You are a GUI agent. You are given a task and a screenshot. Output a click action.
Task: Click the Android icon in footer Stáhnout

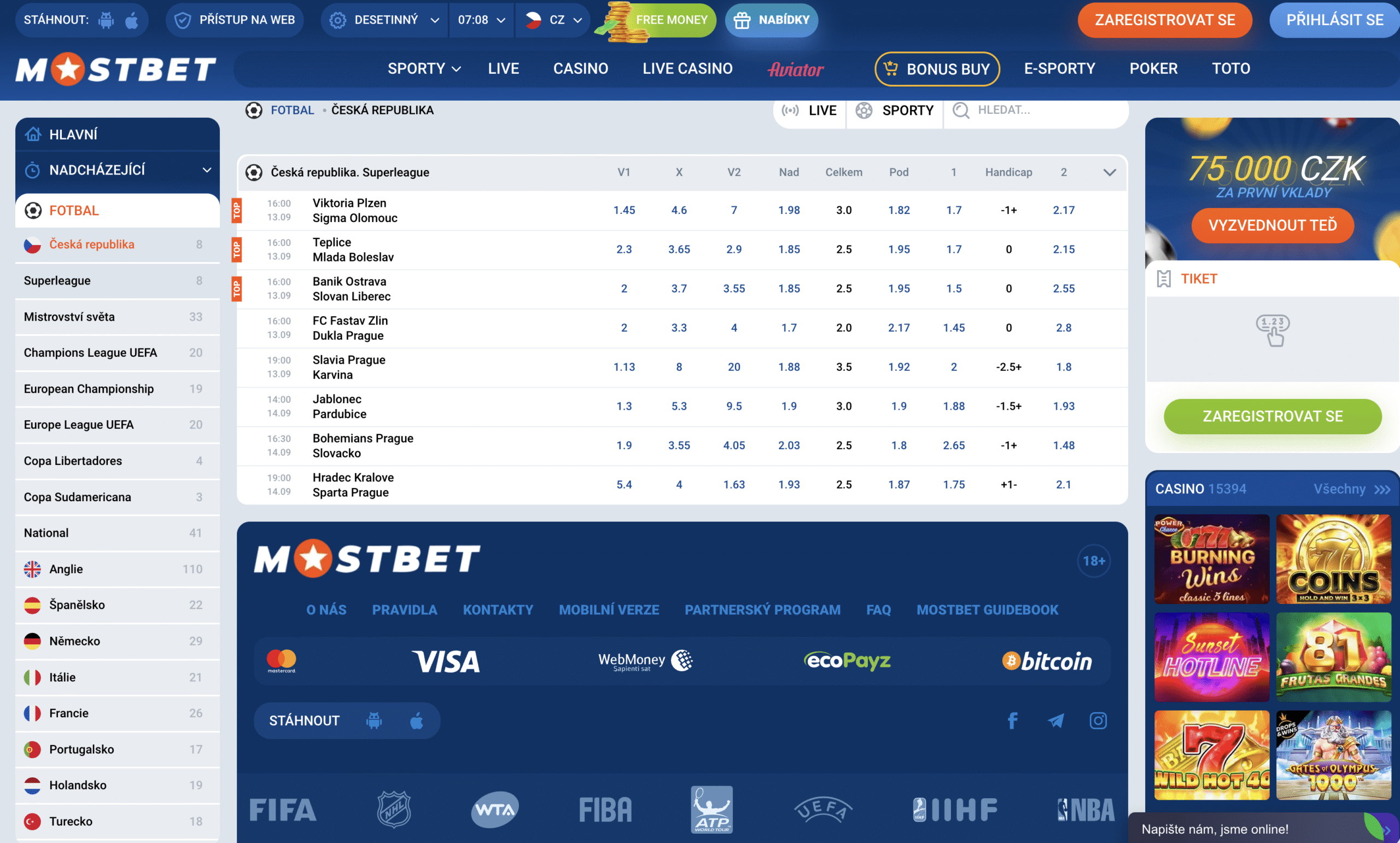374,721
